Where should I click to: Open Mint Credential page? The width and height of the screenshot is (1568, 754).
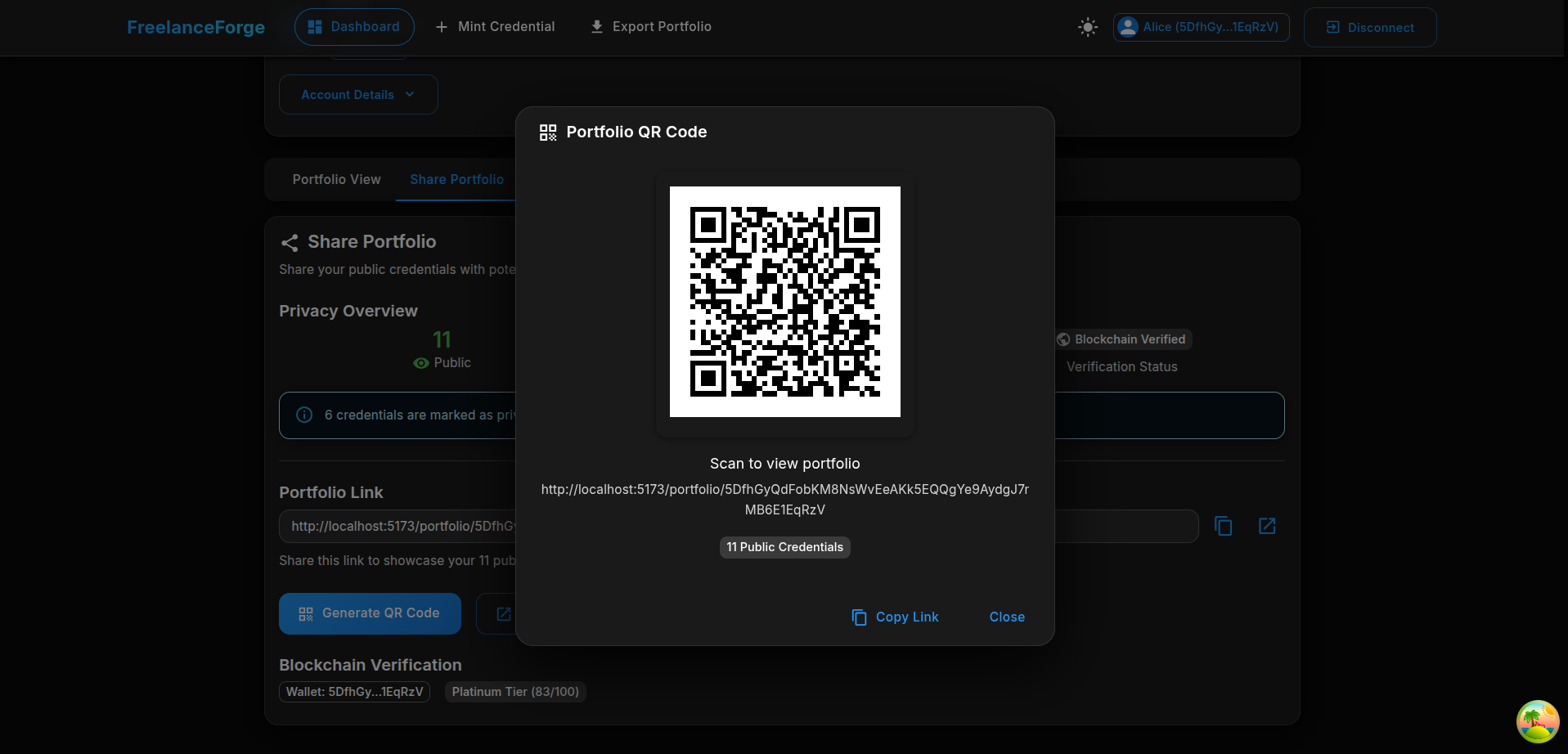click(495, 27)
